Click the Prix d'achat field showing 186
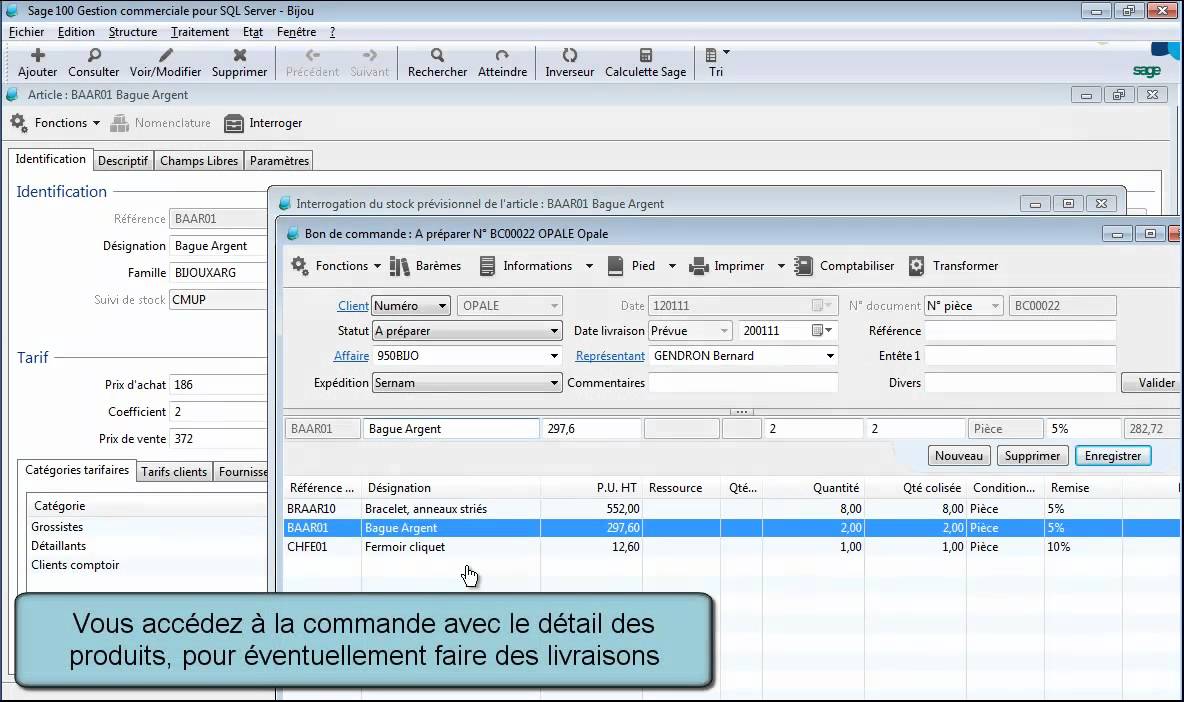This screenshot has height=702, width=1184. point(218,385)
